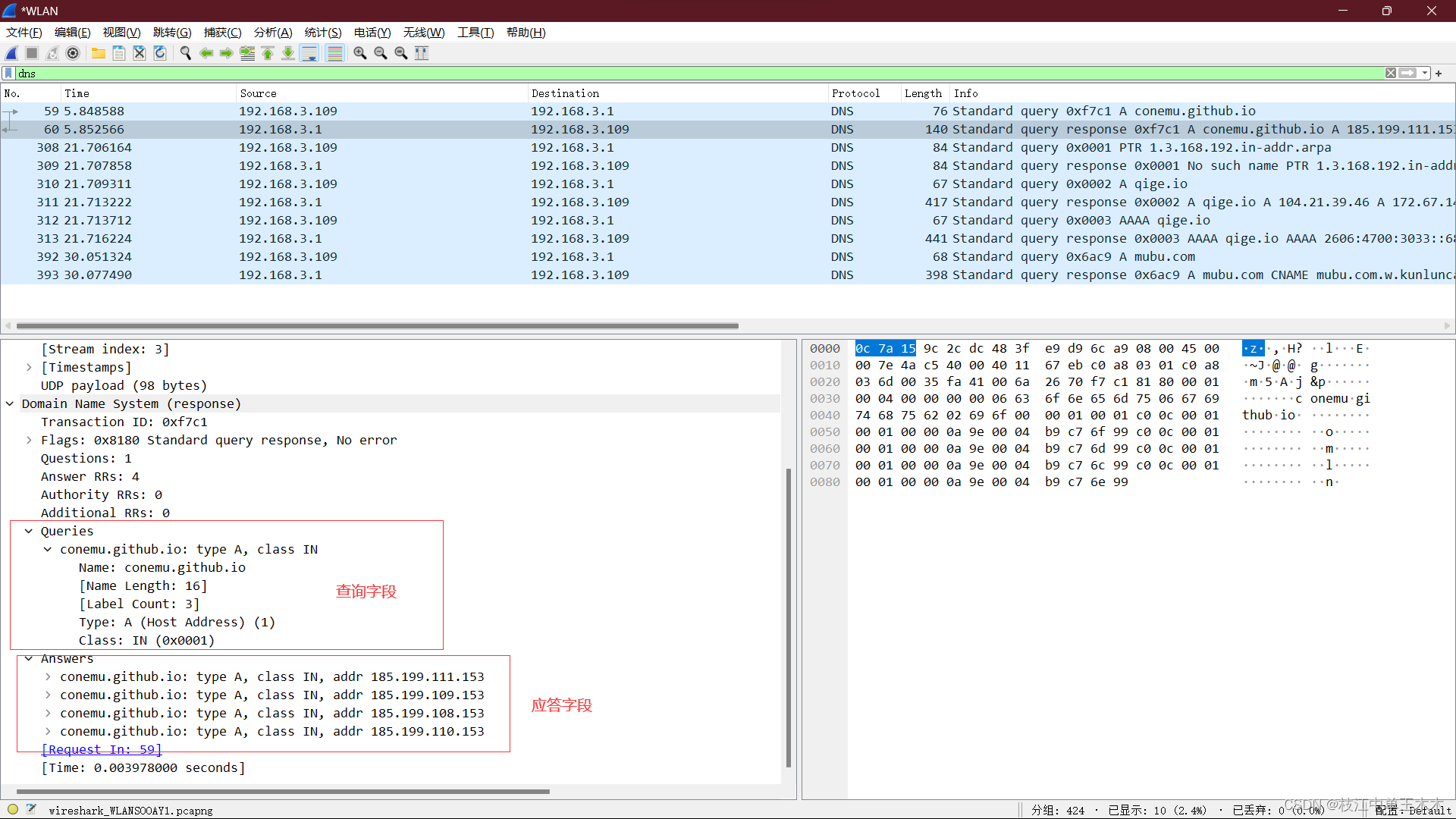
Task: Click the zoom in magnifier icon
Action: coord(360,53)
